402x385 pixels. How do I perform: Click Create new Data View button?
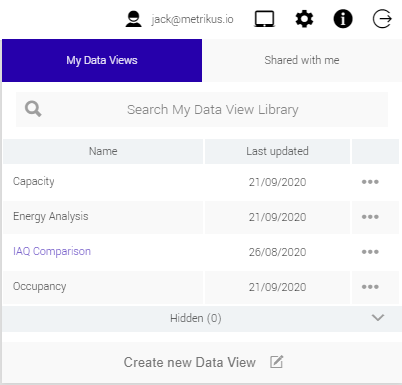(202, 362)
